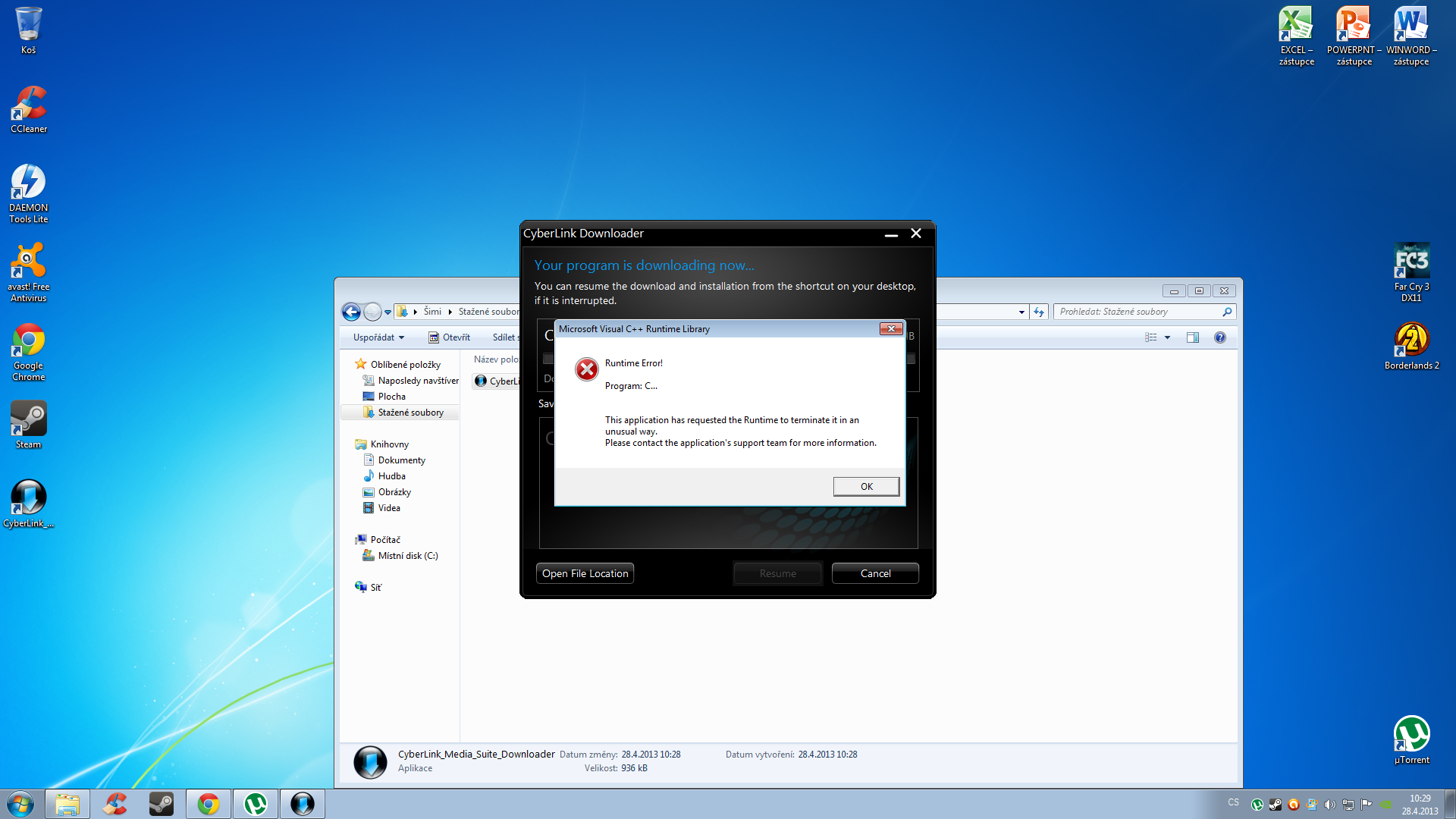Viewport: 1456px width, 819px height.
Task: Click the Windows Explorer taskbar button
Action: (67, 804)
